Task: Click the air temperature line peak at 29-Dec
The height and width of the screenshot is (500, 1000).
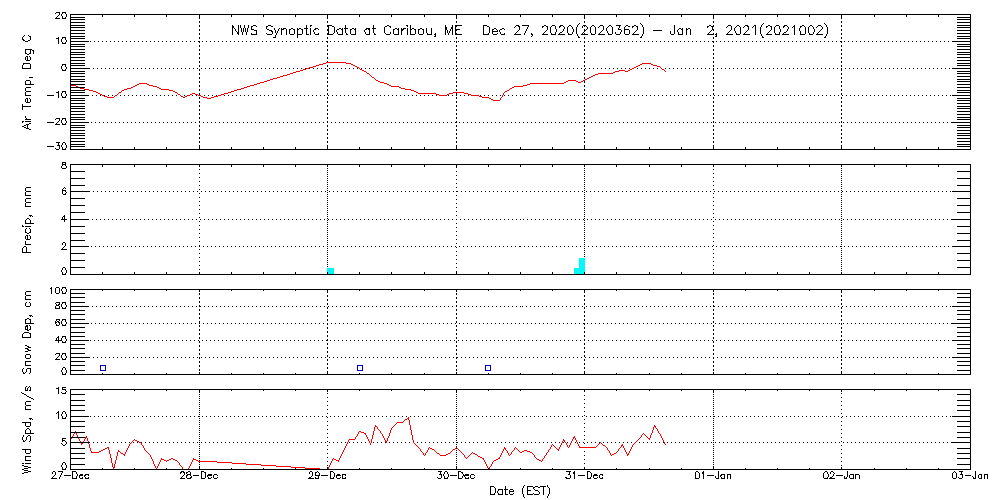Action: click(335, 62)
